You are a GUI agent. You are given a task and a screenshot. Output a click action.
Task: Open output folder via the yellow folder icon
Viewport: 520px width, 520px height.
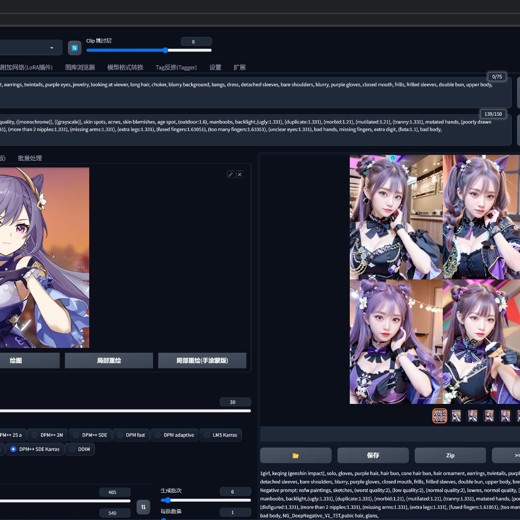click(x=296, y=455)
